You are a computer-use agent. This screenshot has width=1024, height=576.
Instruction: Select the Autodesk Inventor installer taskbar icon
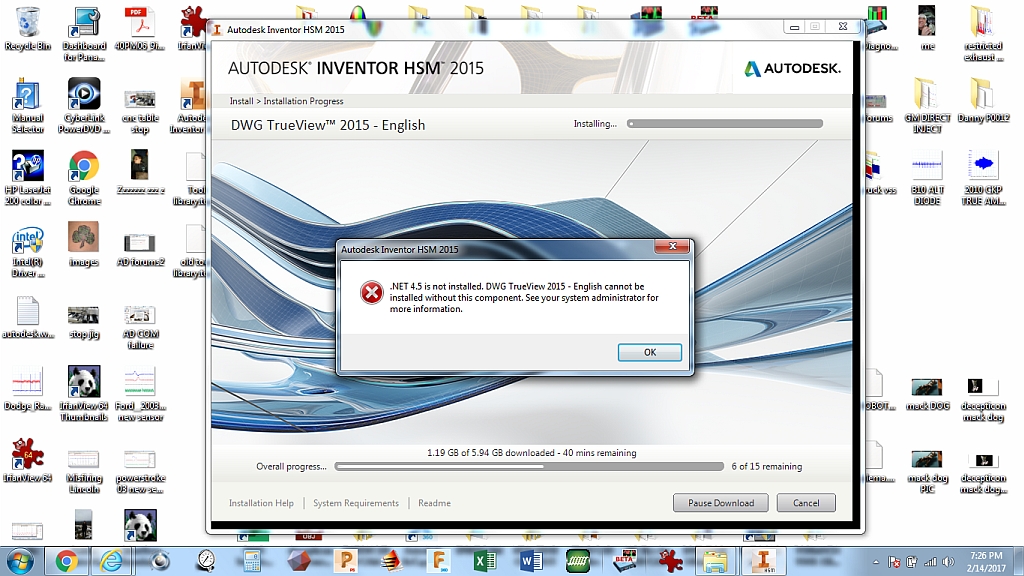[x=763, y=561]
